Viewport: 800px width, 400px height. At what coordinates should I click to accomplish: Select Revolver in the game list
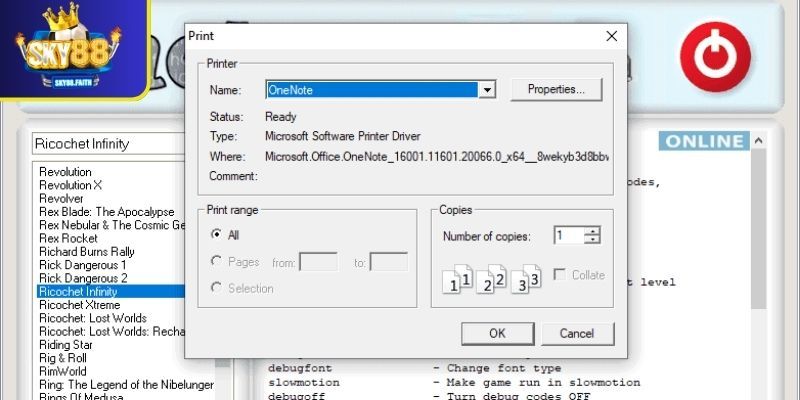(61, 198)
